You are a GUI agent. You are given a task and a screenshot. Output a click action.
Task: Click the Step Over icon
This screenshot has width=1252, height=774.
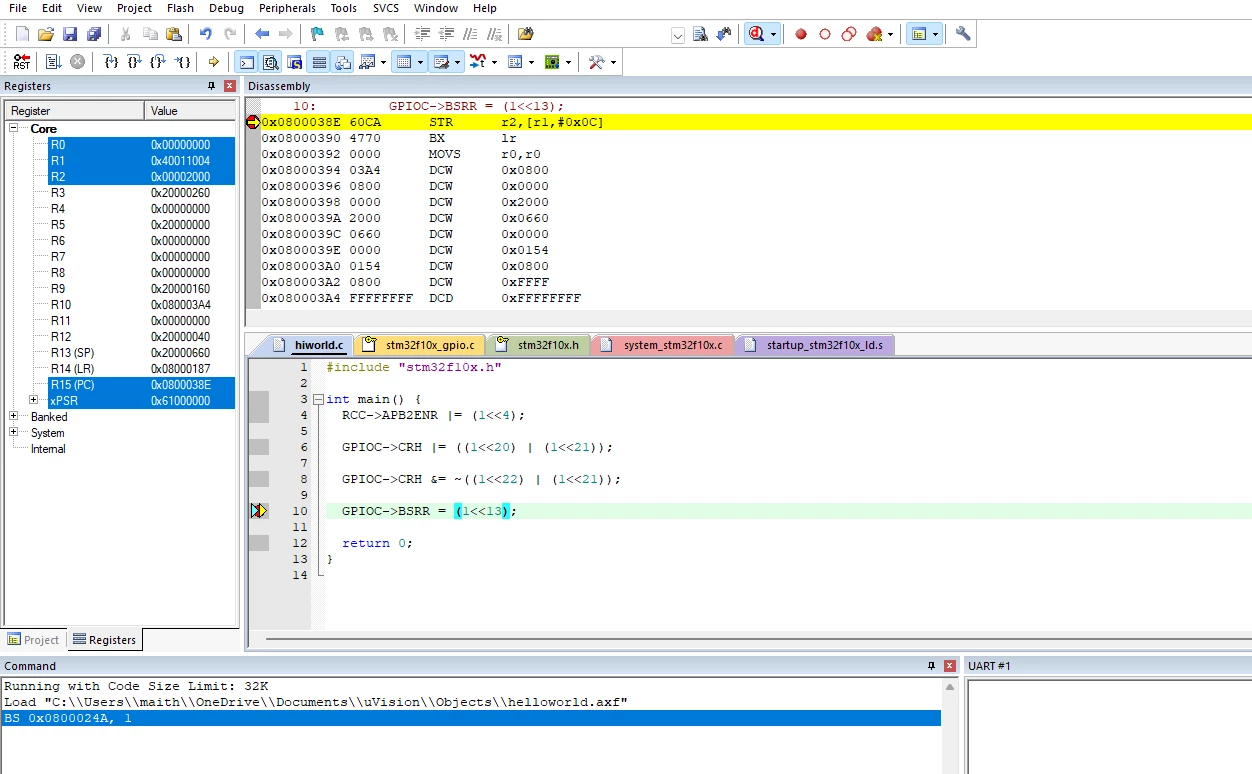click(135, 62)
